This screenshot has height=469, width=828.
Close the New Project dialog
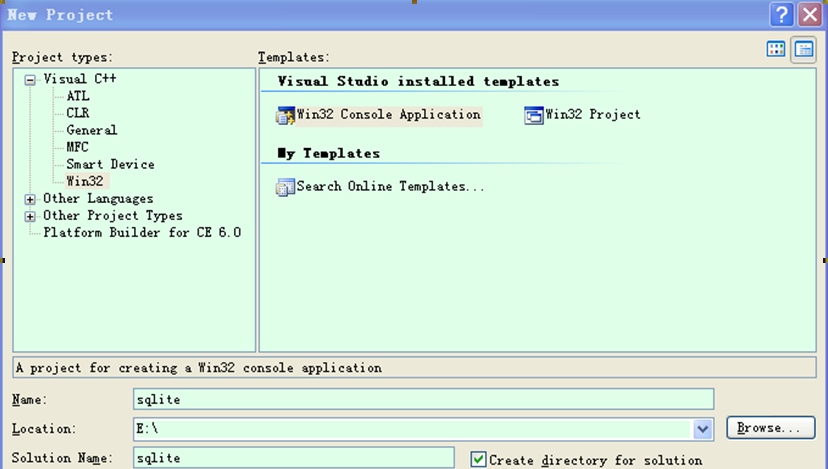pyautogui.click(x=810, y=14)
